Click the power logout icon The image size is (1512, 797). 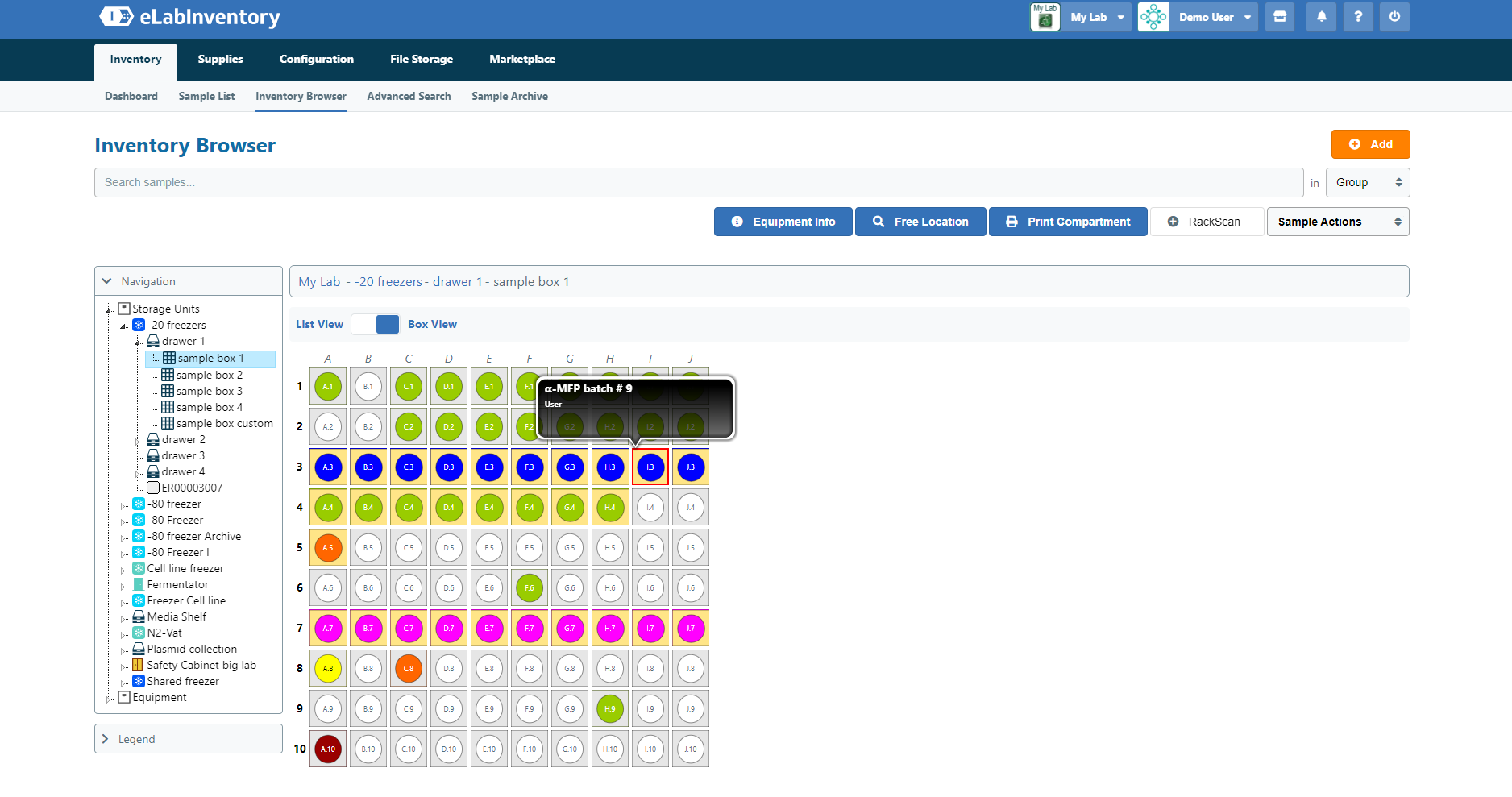[x=1394, y=17]
